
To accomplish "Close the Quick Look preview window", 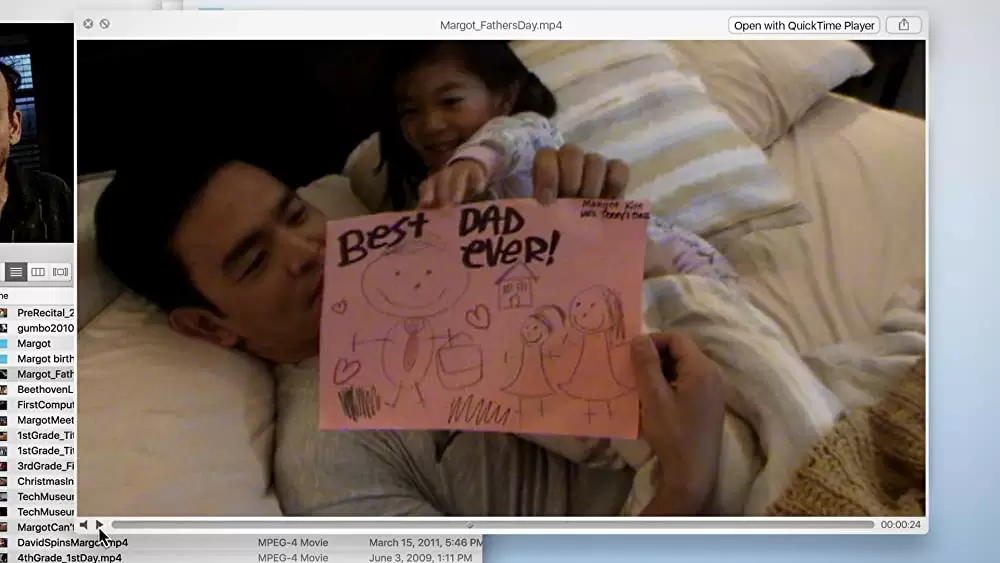I will (x=88, y=24).
